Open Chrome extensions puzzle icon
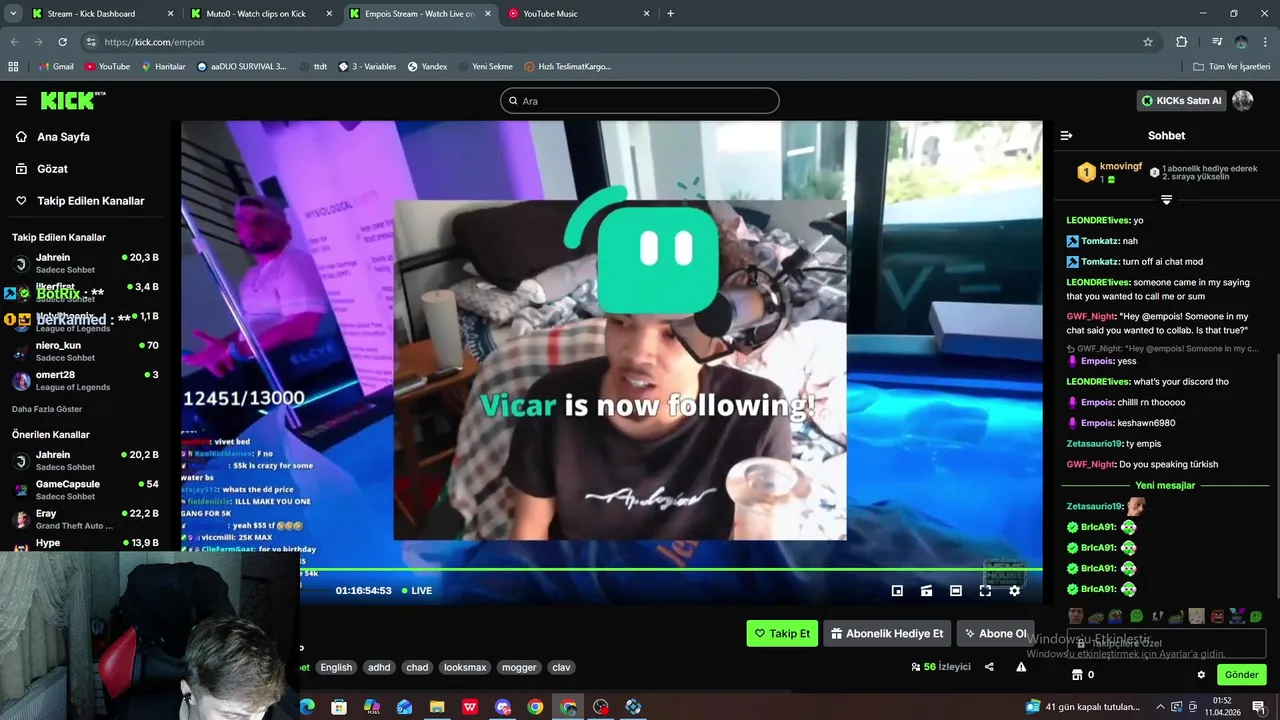Viewport: 1280px width, 720px height. (x=1181, y=42)
